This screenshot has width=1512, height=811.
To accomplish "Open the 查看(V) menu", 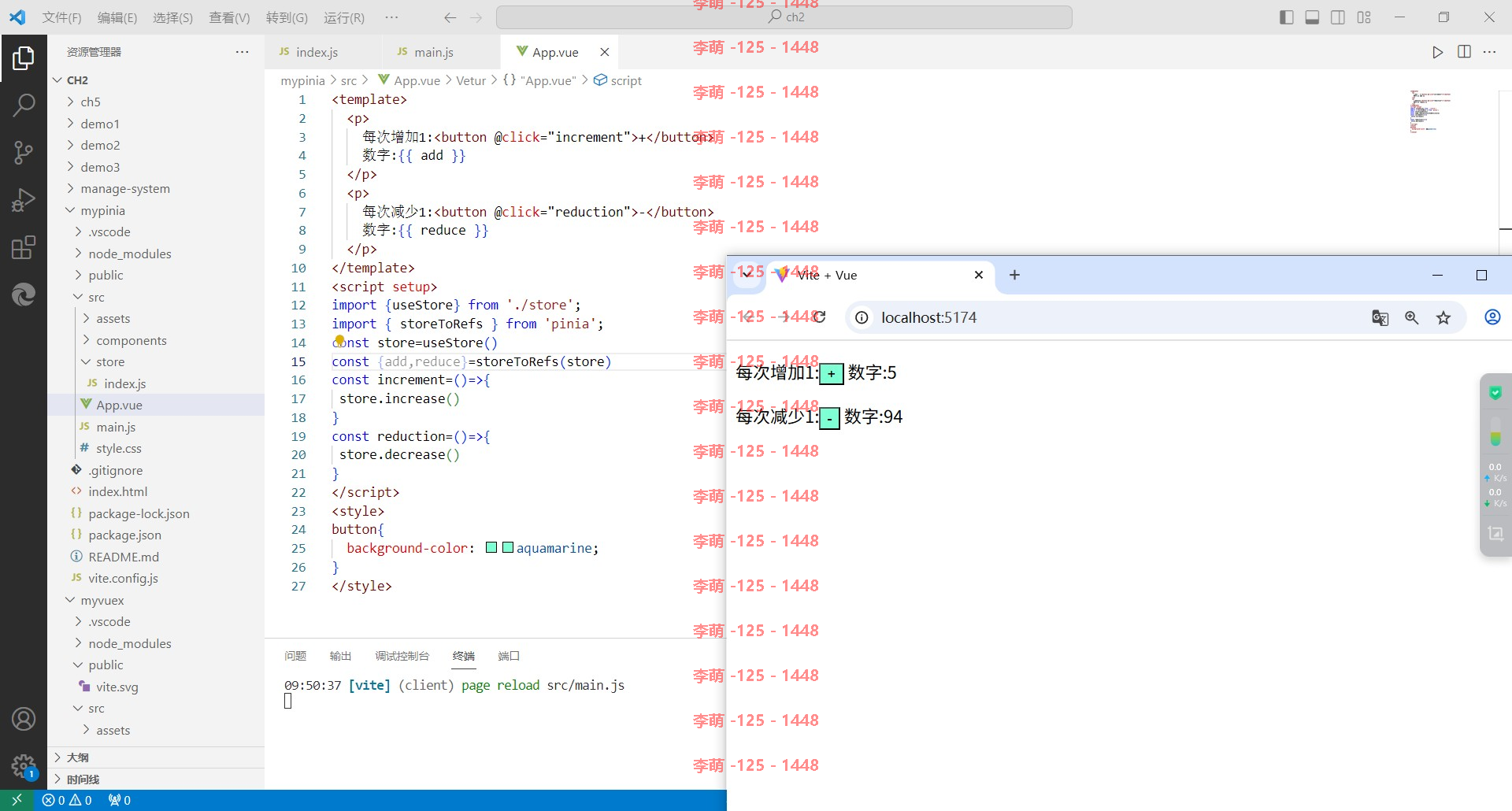I will (229, 17).
